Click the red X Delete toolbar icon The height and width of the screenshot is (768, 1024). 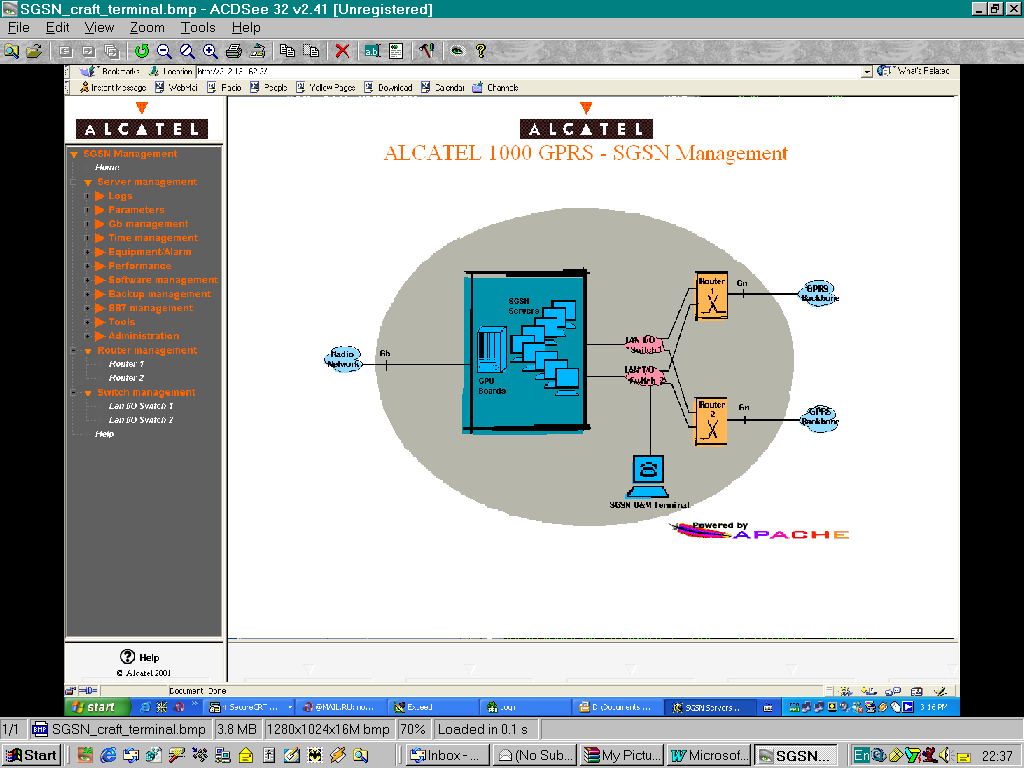point(342,51)
